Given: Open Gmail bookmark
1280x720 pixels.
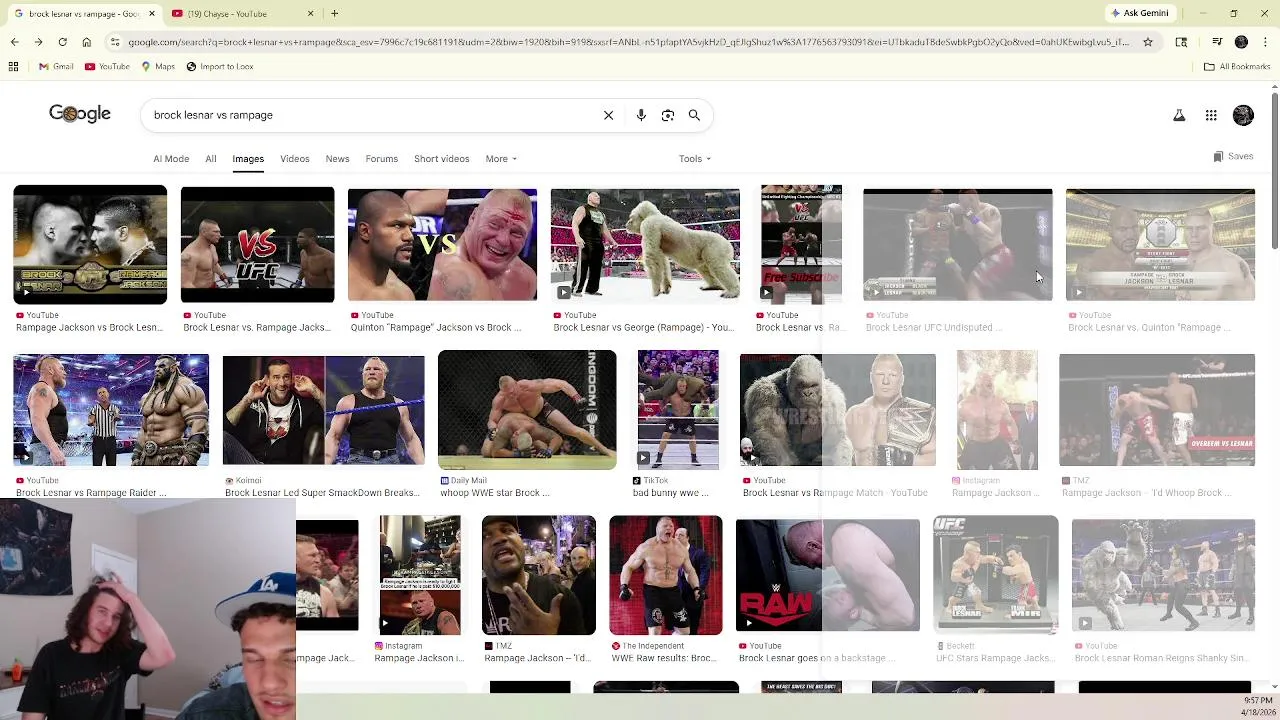Looking at the screenshot, I should (56, 66).
